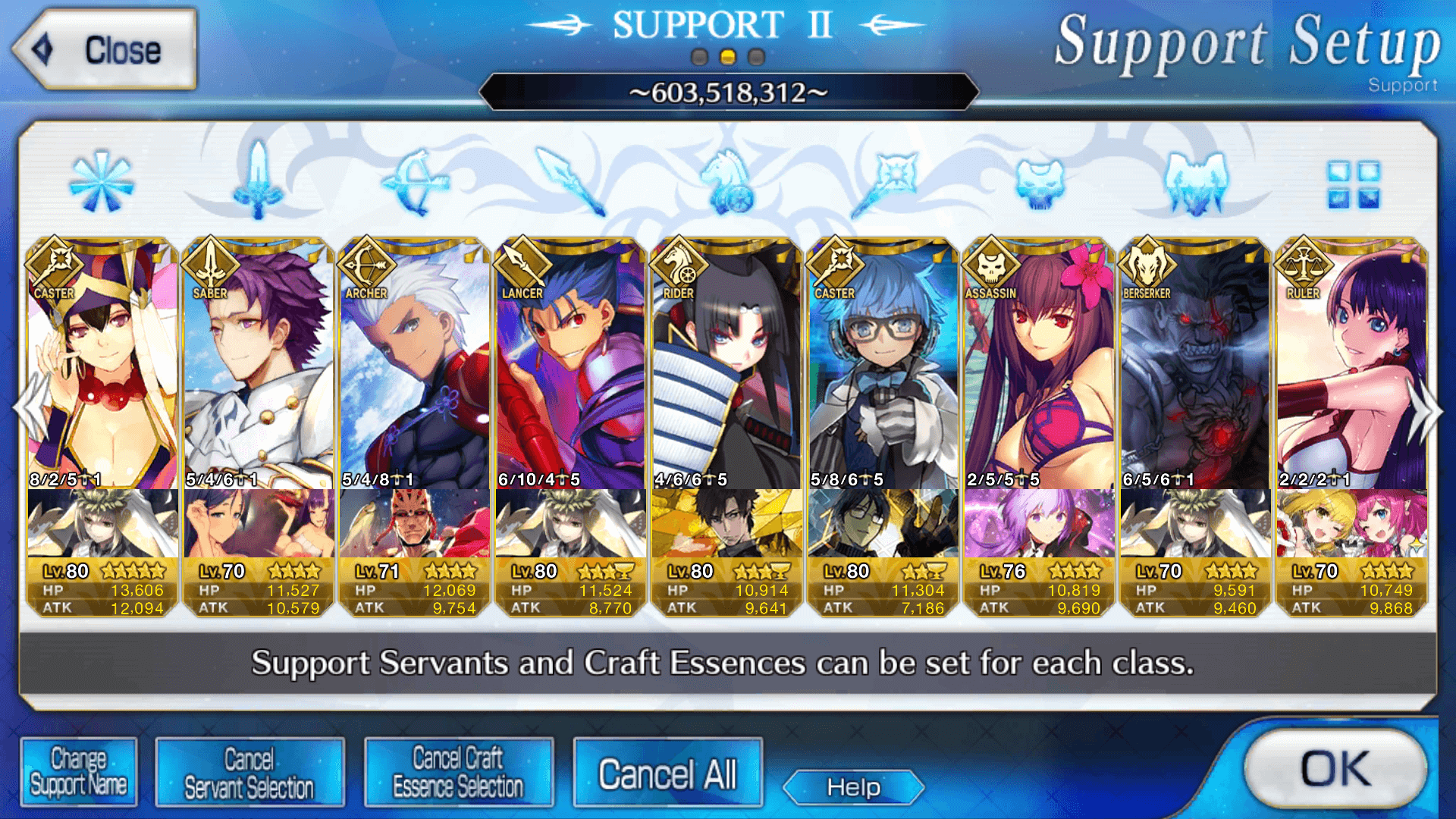1456x819 pixels.
Task: Switch to the first support page dot
Action: coord(700,57)
